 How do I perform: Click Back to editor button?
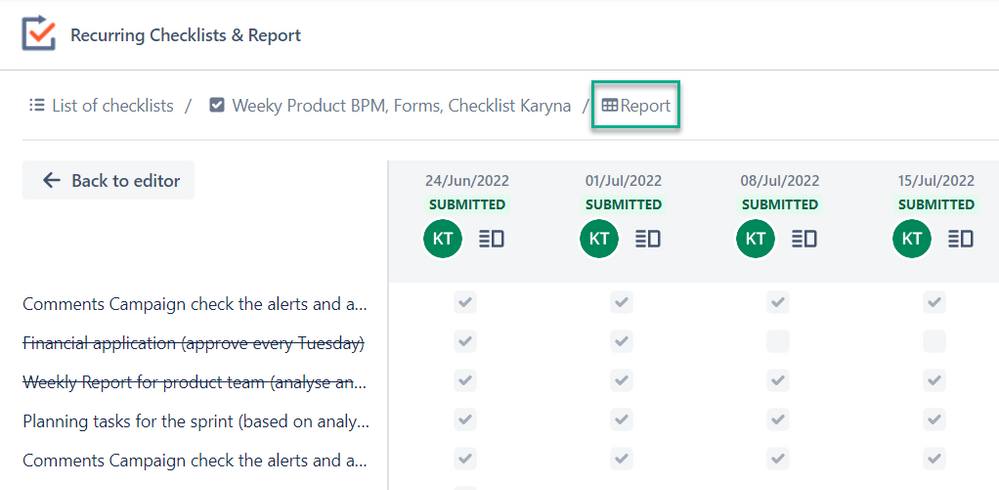point(108,180)
